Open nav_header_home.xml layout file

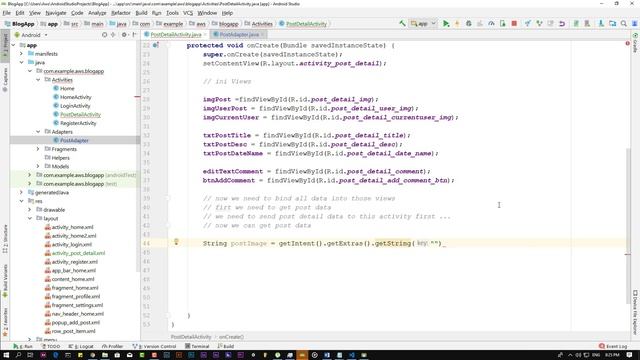click(78, 314)
